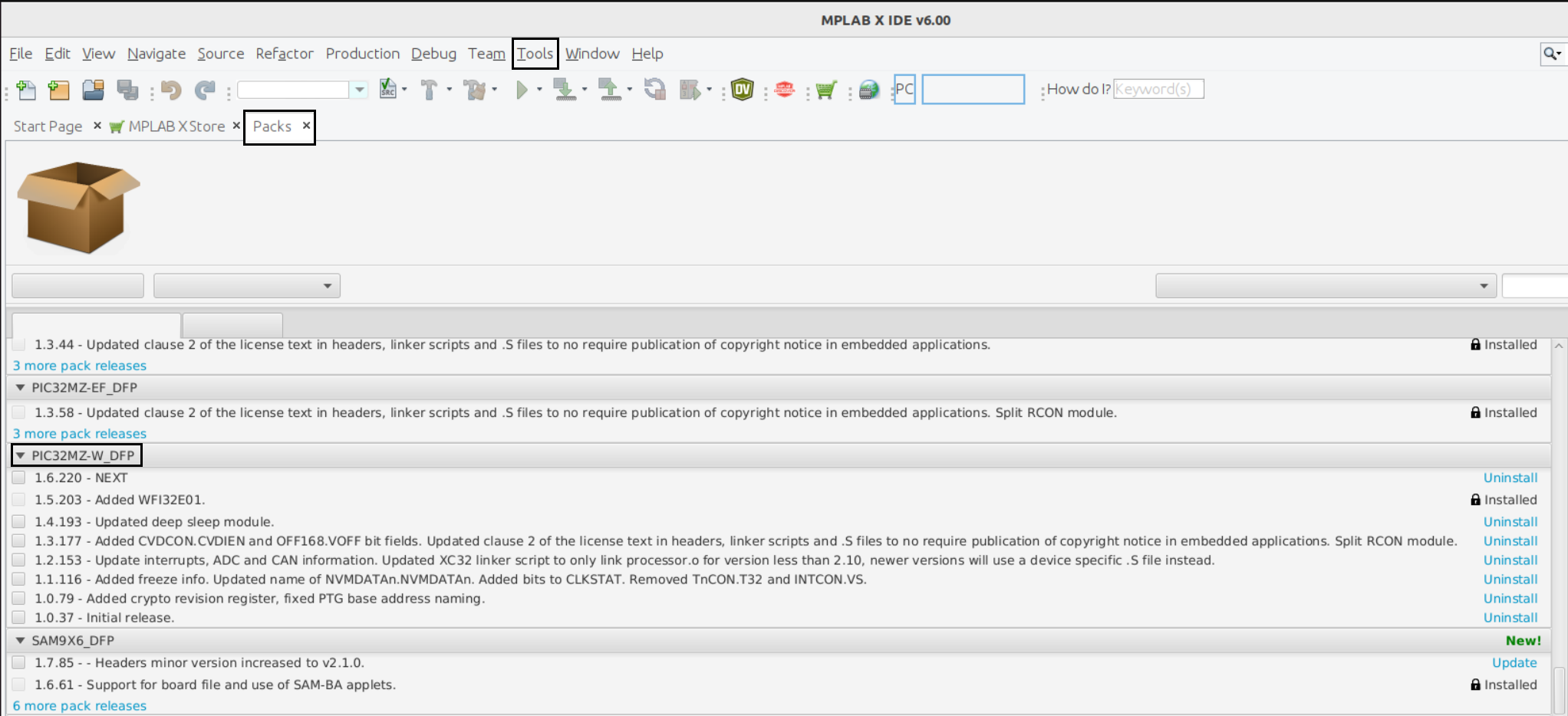
Task: Click the vertical scrollbar up arrow of pack list
Action: pos(1559,346)
